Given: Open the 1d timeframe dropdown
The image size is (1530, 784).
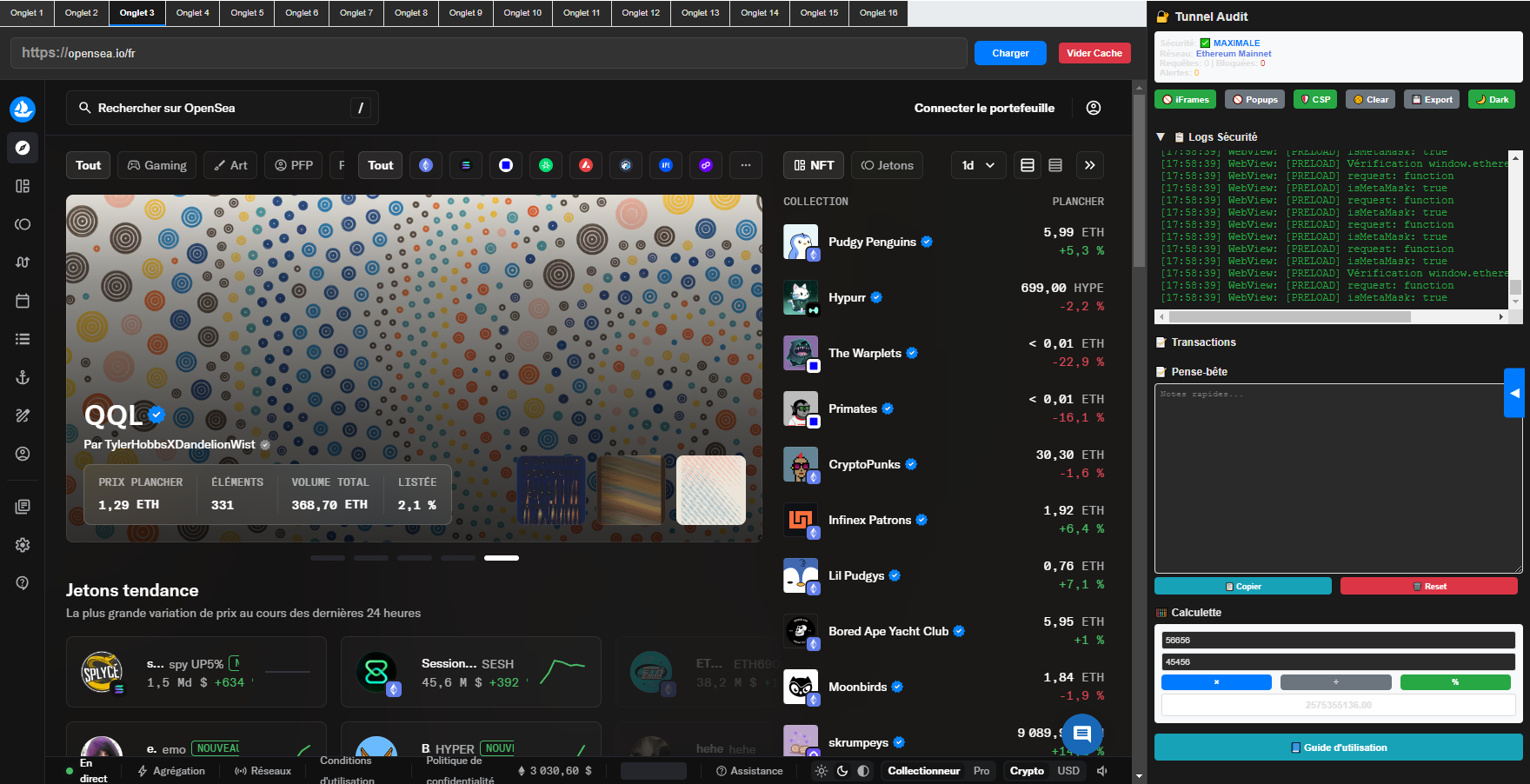Looking at the screenshot, I should click(978, 165).
